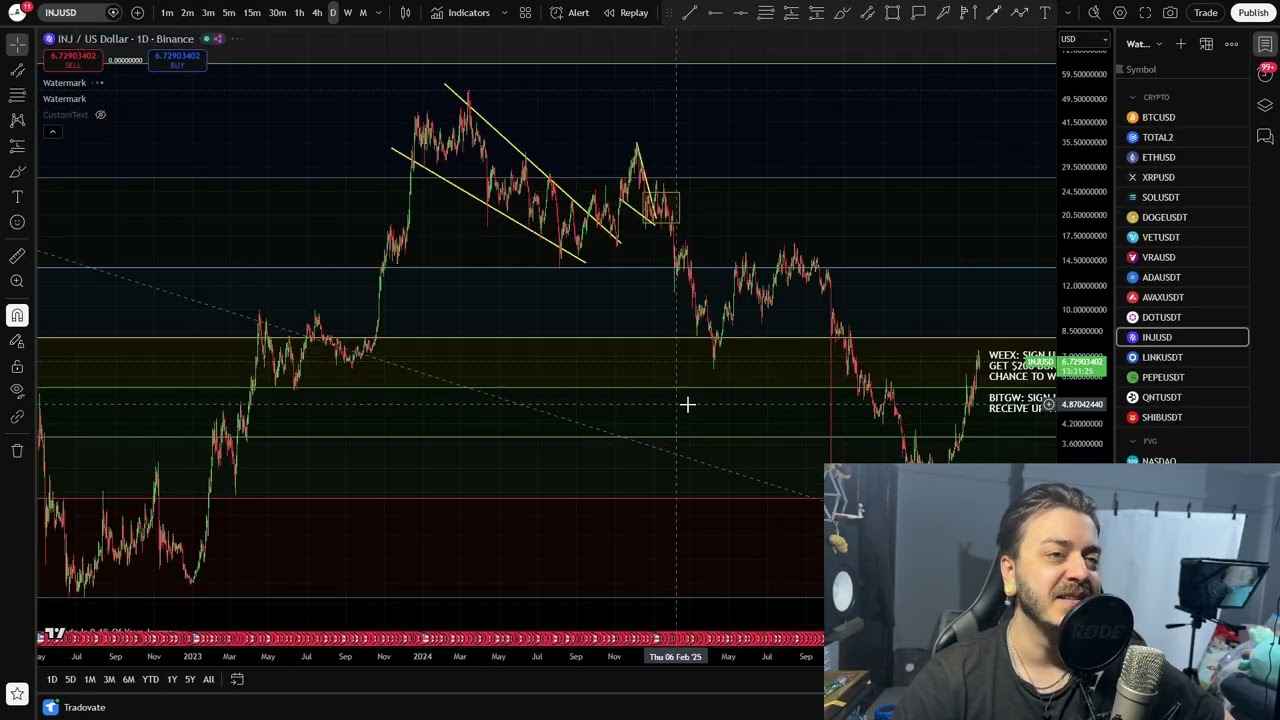Open the Alert creation button
Image resolution: width=1280 pixels, height=720 pixels.
[x=569, y=13]
